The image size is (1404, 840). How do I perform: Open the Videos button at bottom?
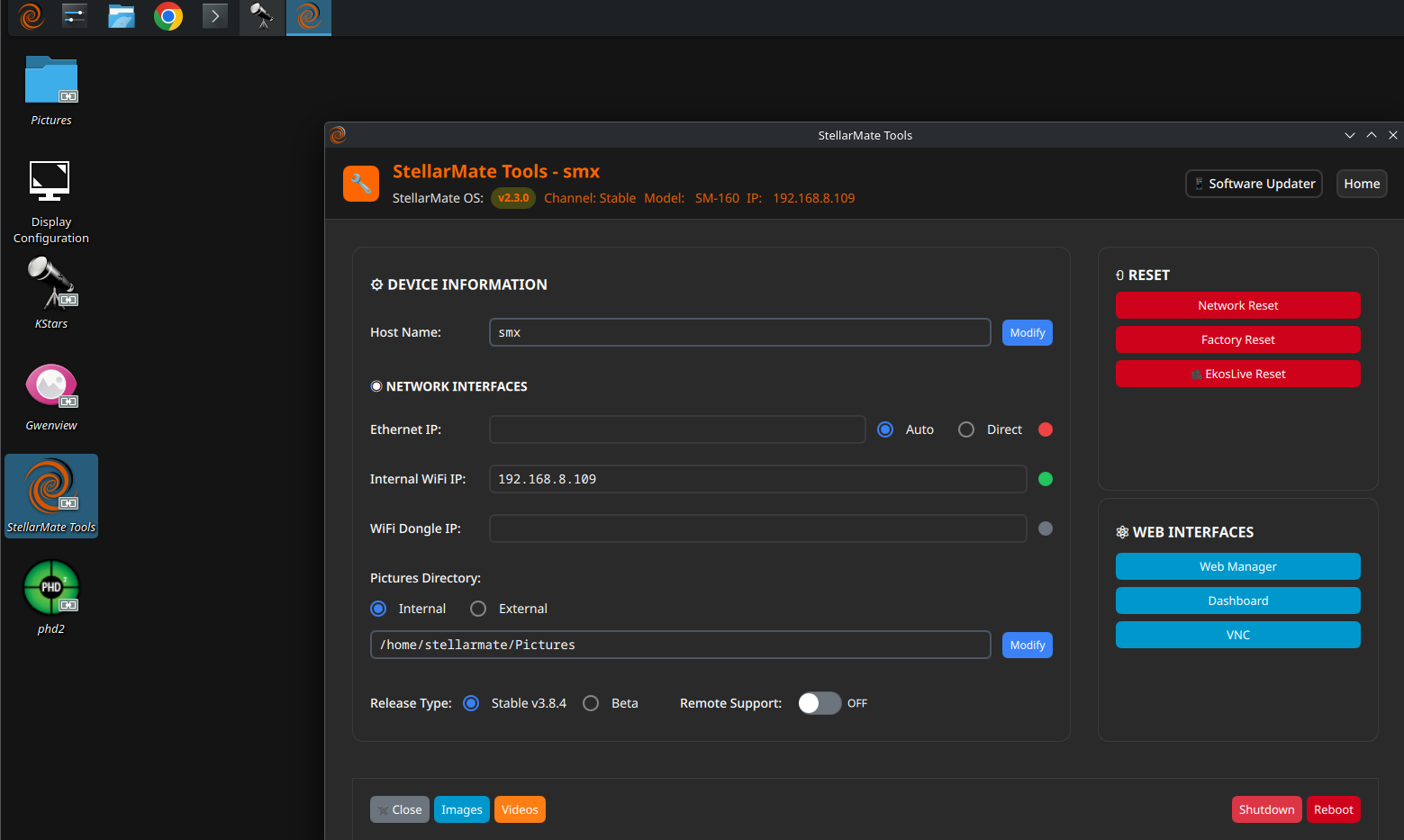[520, 809]
